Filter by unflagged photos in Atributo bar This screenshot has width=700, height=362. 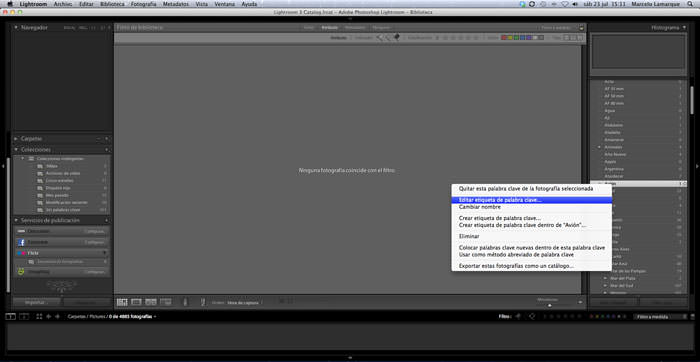(x=388, y=38)
